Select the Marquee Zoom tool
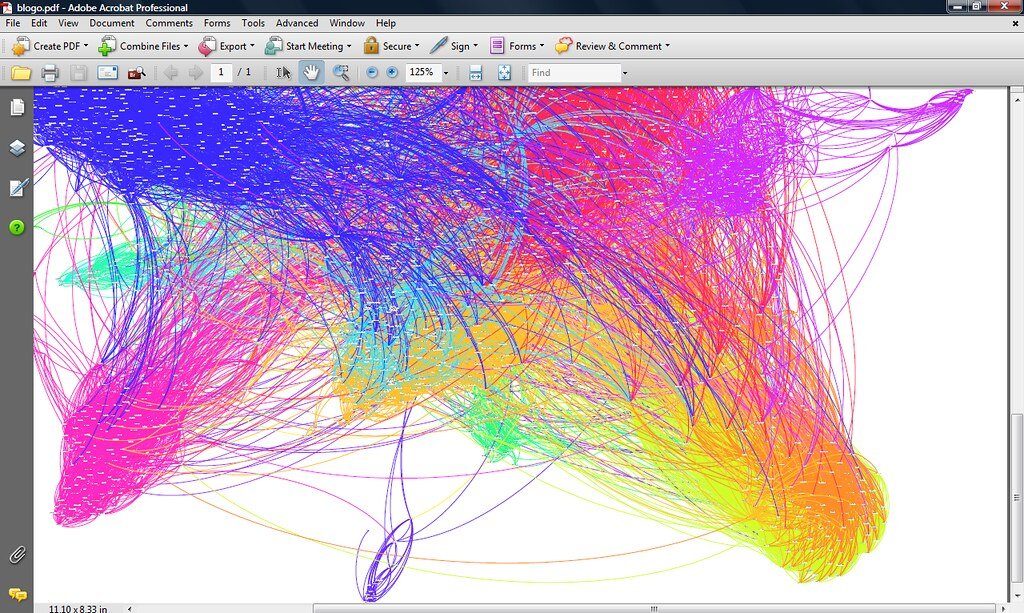The width and height of the screenshot is (1024, 613). (341, 72)
